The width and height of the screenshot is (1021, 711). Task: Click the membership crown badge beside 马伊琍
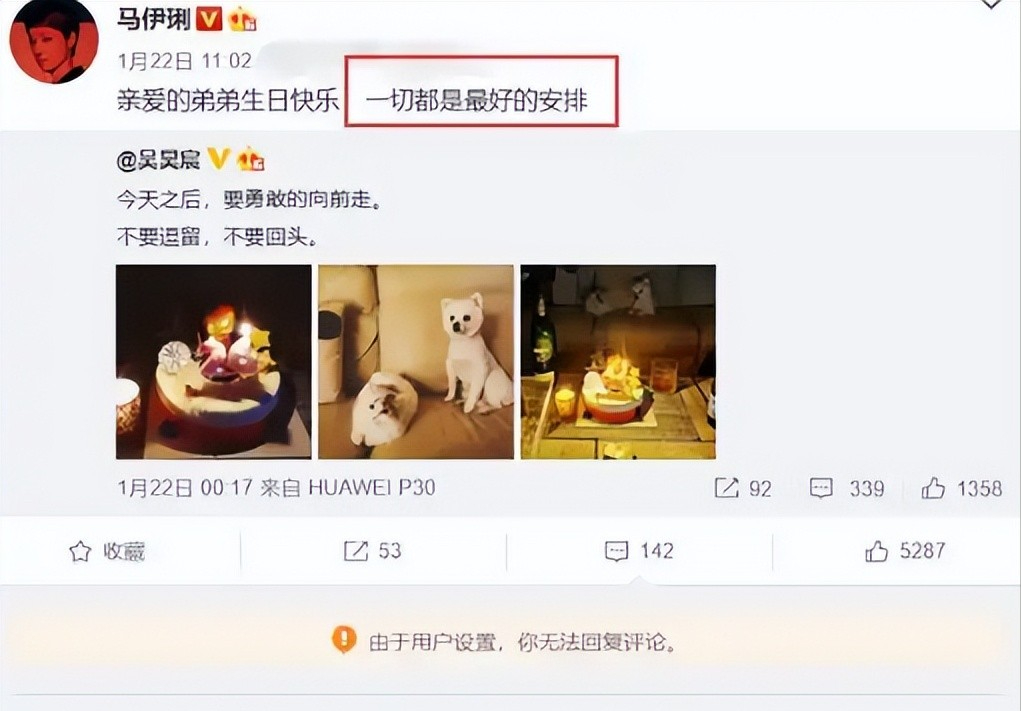click(242, 19)
